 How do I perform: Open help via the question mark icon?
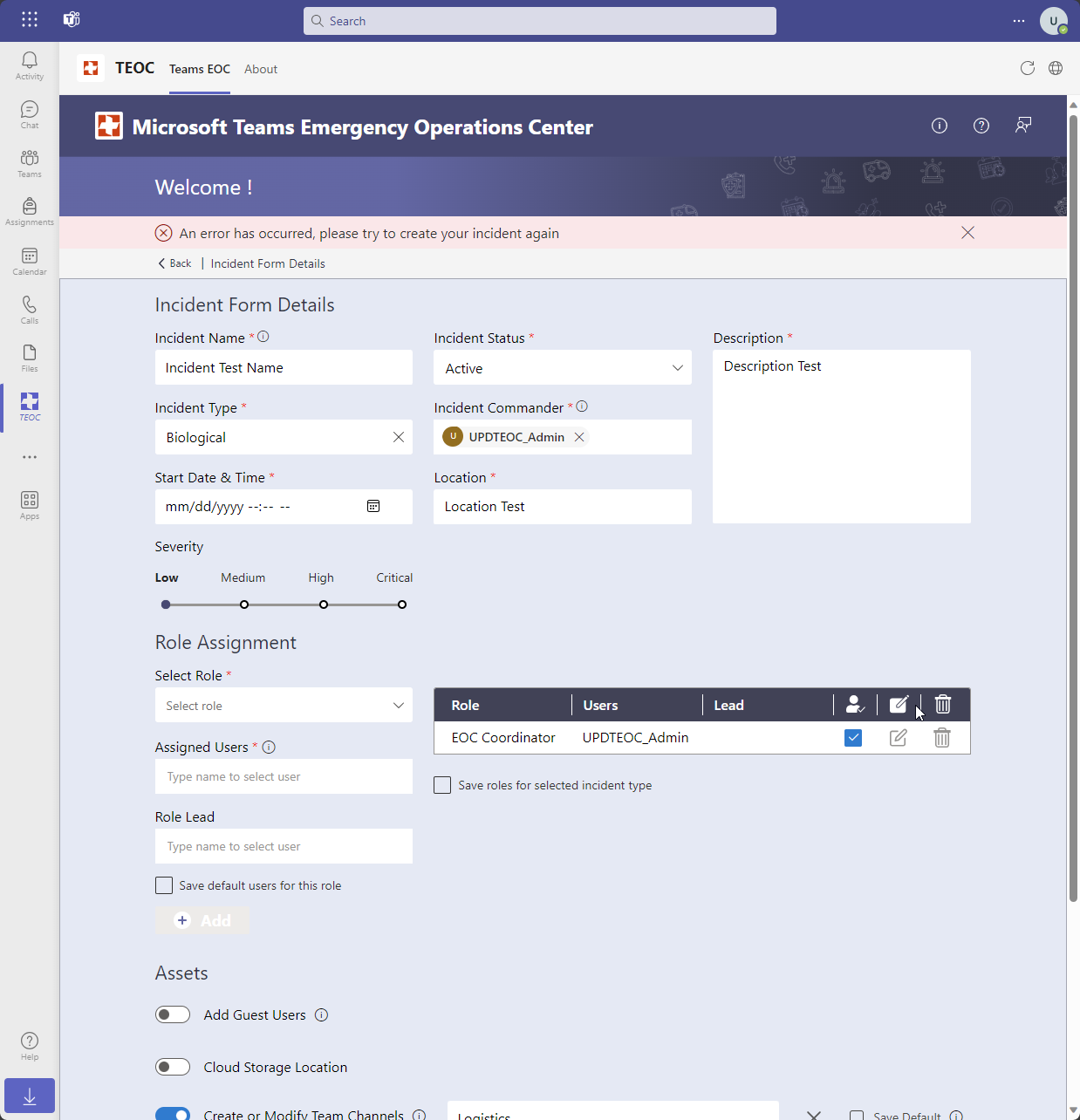click(x=981, y=126)
